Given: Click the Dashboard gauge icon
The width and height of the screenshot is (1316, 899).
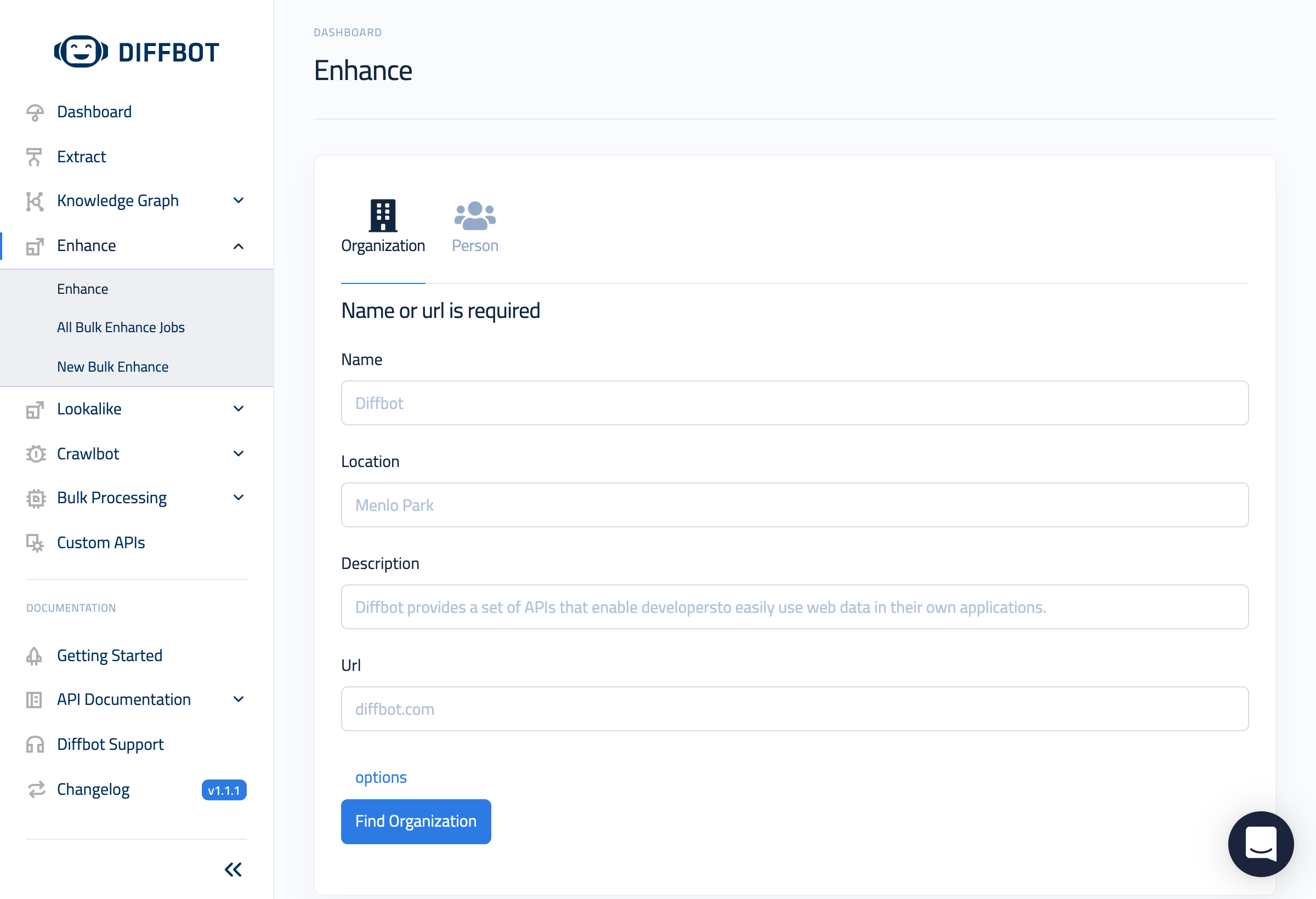Looking at the screenshot, I should pyautogui.click(x=35, y=113).
